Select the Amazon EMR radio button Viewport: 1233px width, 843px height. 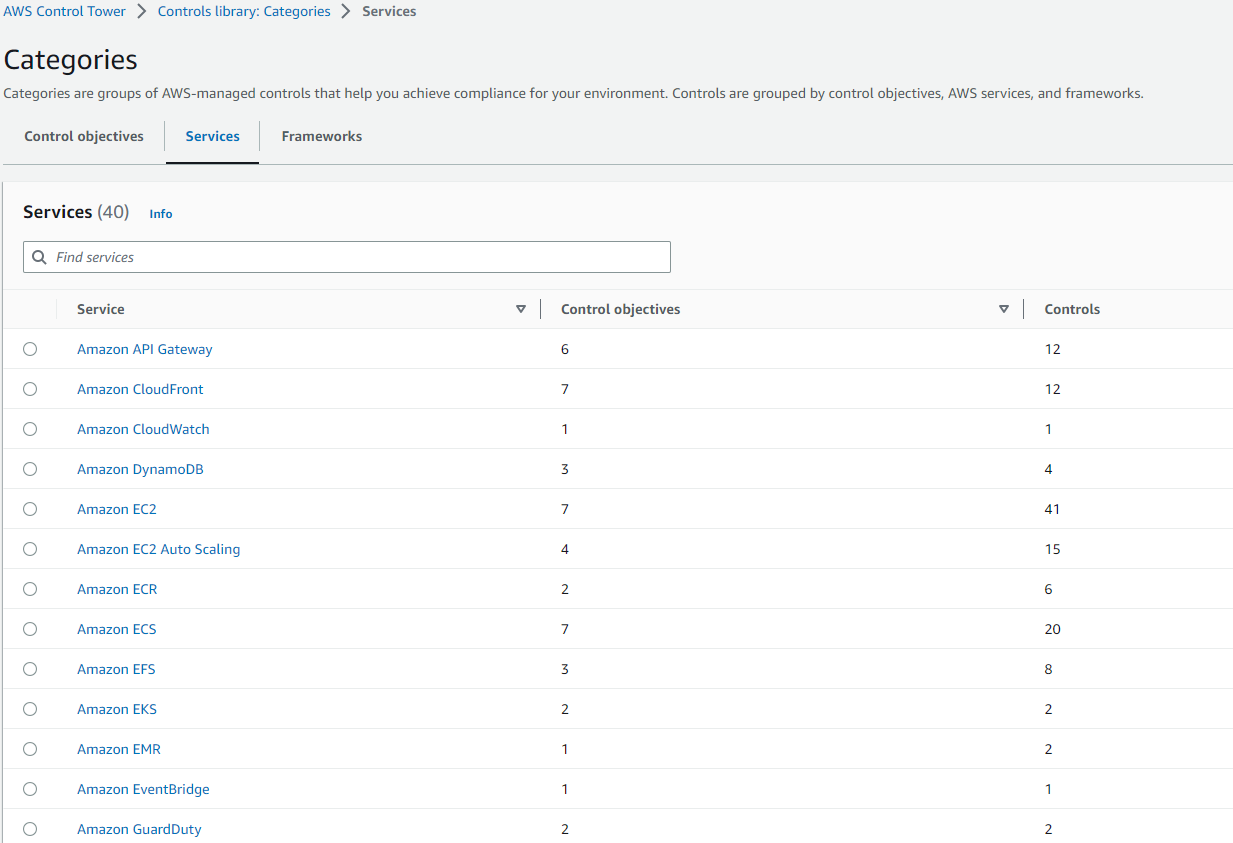[x=30, y=749]
